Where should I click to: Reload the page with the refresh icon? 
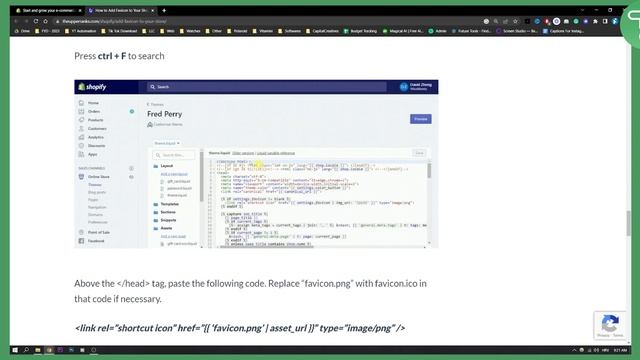(x=36, y=21)
